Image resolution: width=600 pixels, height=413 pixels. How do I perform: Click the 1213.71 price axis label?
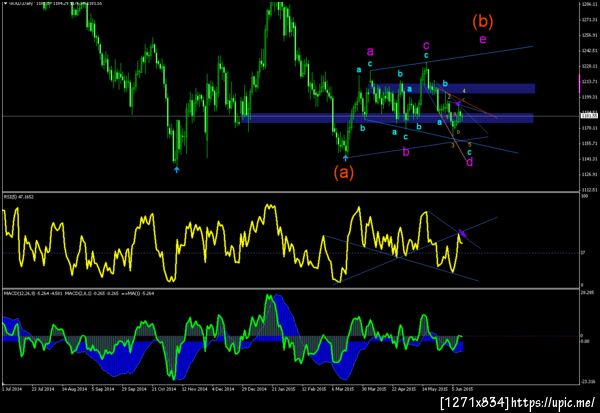(590, 82)
